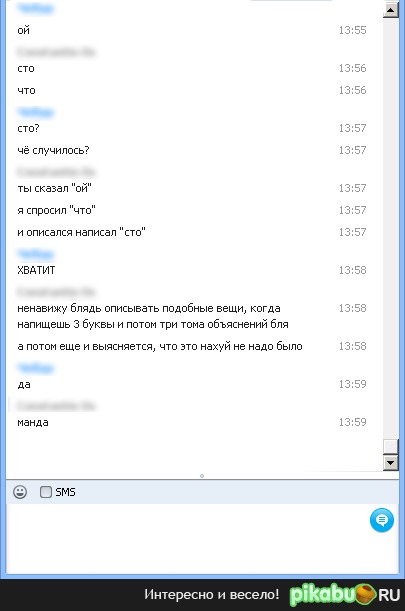This screenshot has height=611, width=405.
Task: Select the message starting with "ненавижу"
Action: point(153,316)
